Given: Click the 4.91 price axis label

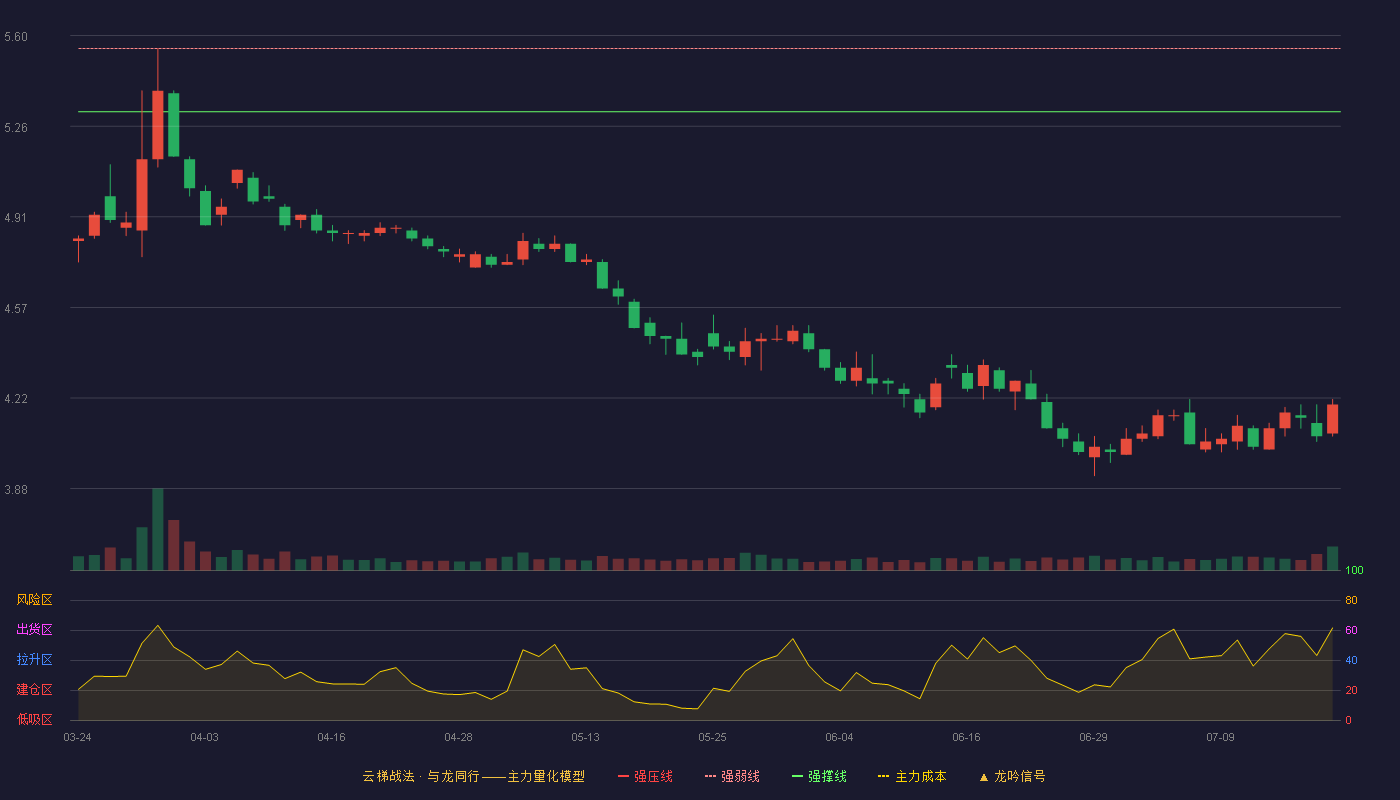Looking at the screenshot, I should 16,218.
